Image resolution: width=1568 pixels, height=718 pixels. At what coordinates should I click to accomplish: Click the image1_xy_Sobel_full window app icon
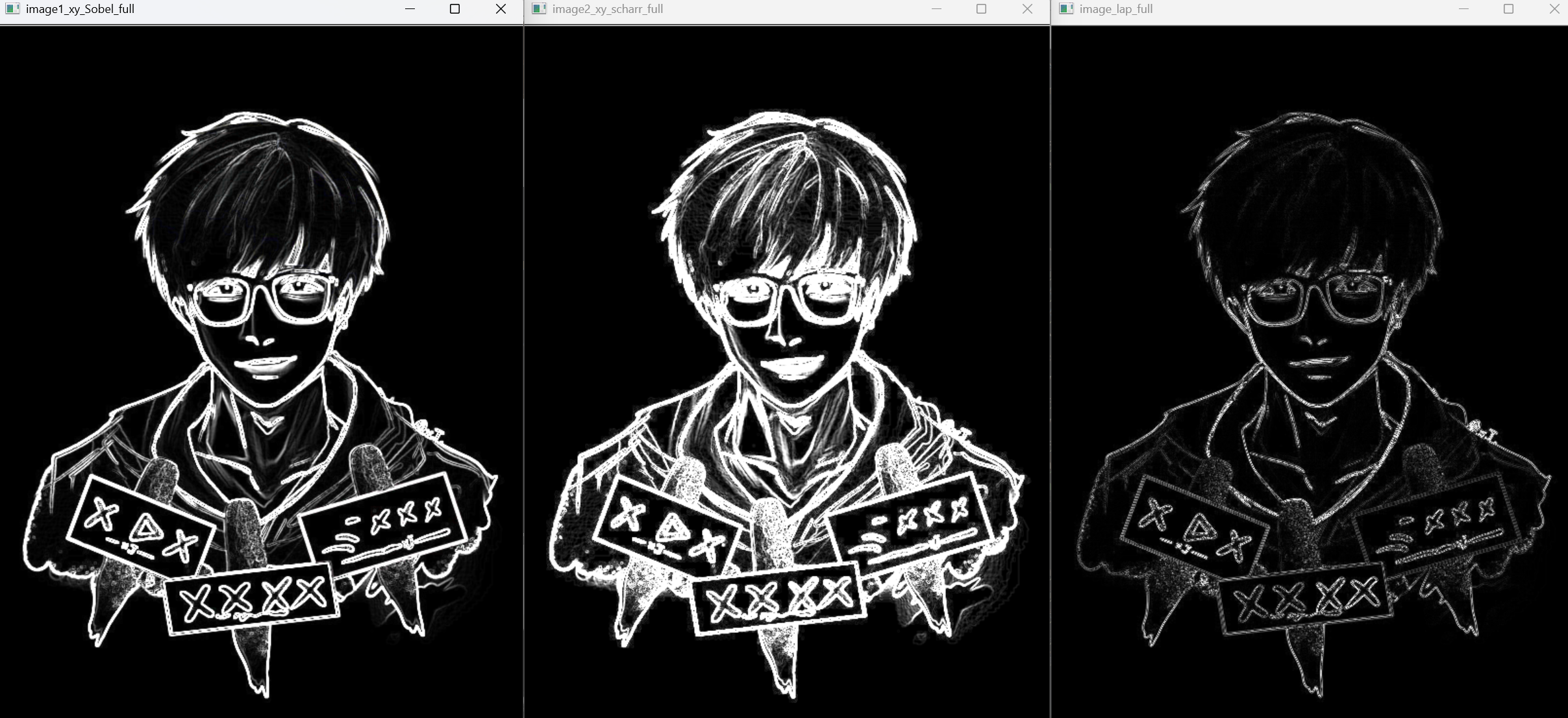coord(12,9)
